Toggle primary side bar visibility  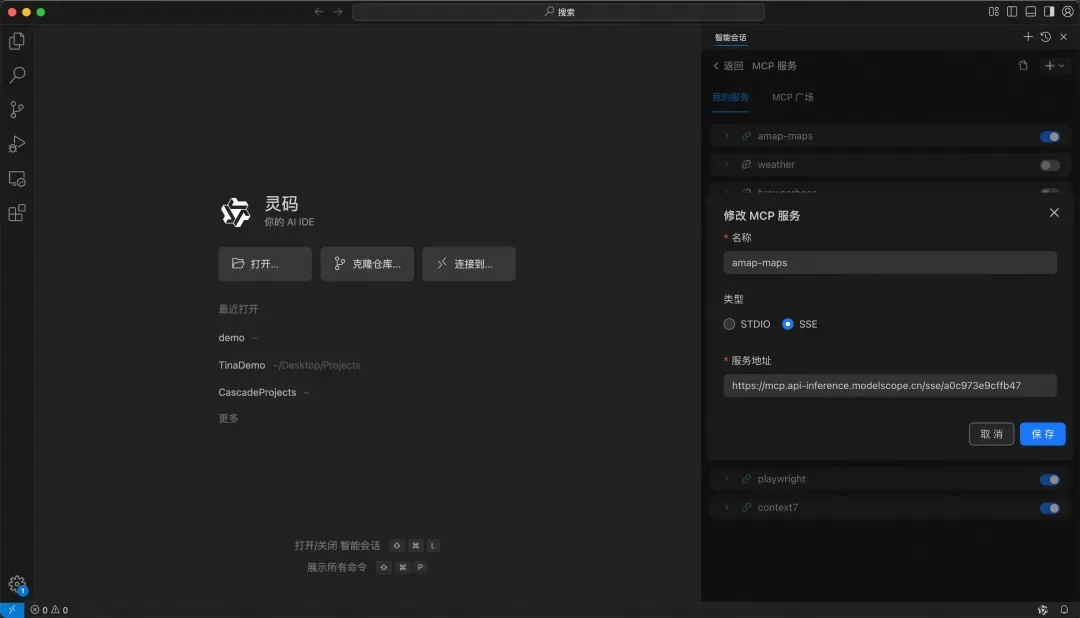click(1012, 12)
